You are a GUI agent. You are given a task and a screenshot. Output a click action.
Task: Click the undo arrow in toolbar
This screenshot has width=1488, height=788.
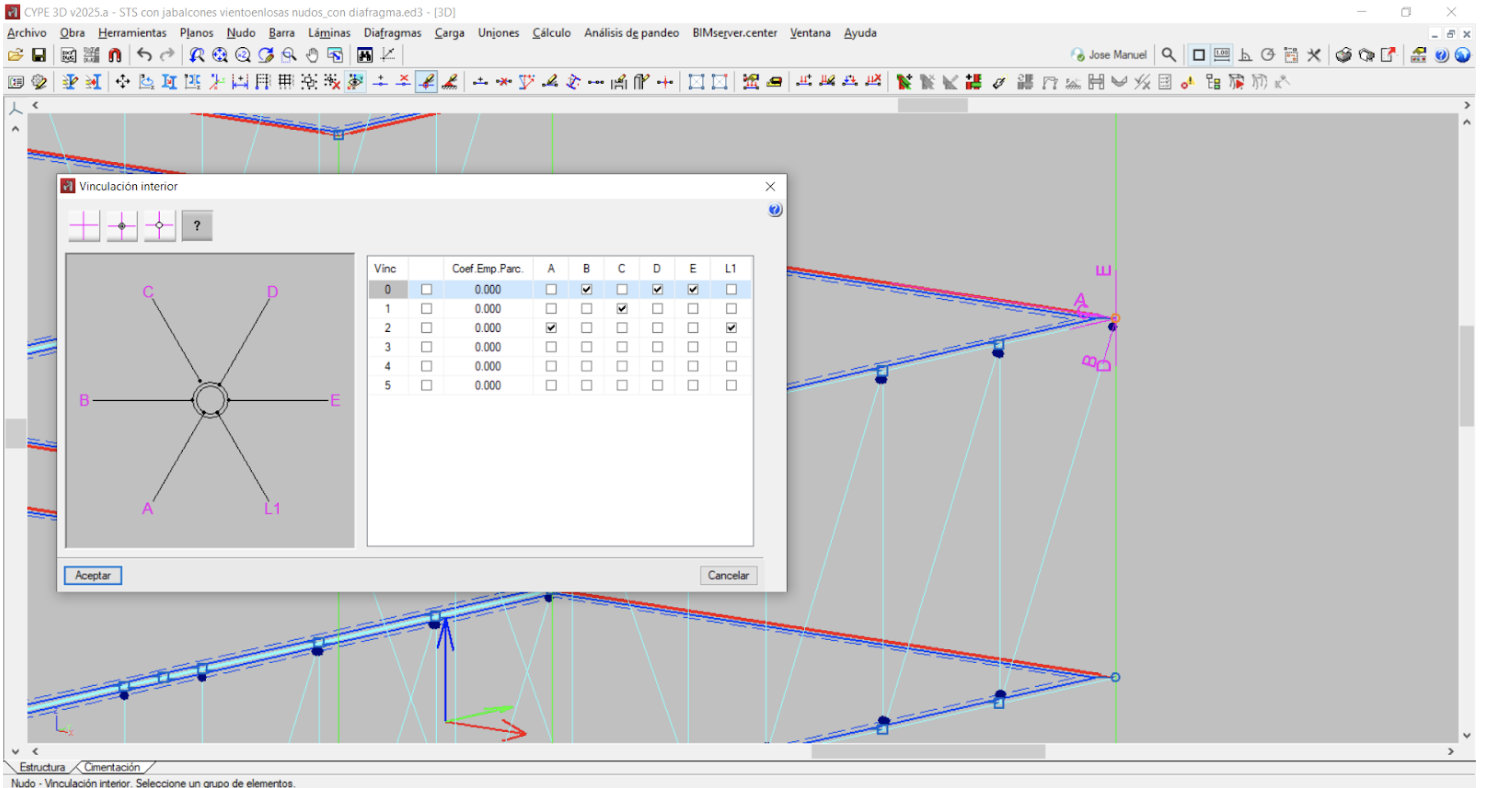(x=145, y=55)
